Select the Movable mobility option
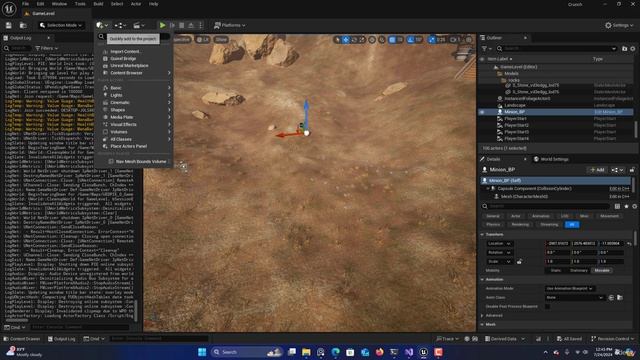 [602, 271]
